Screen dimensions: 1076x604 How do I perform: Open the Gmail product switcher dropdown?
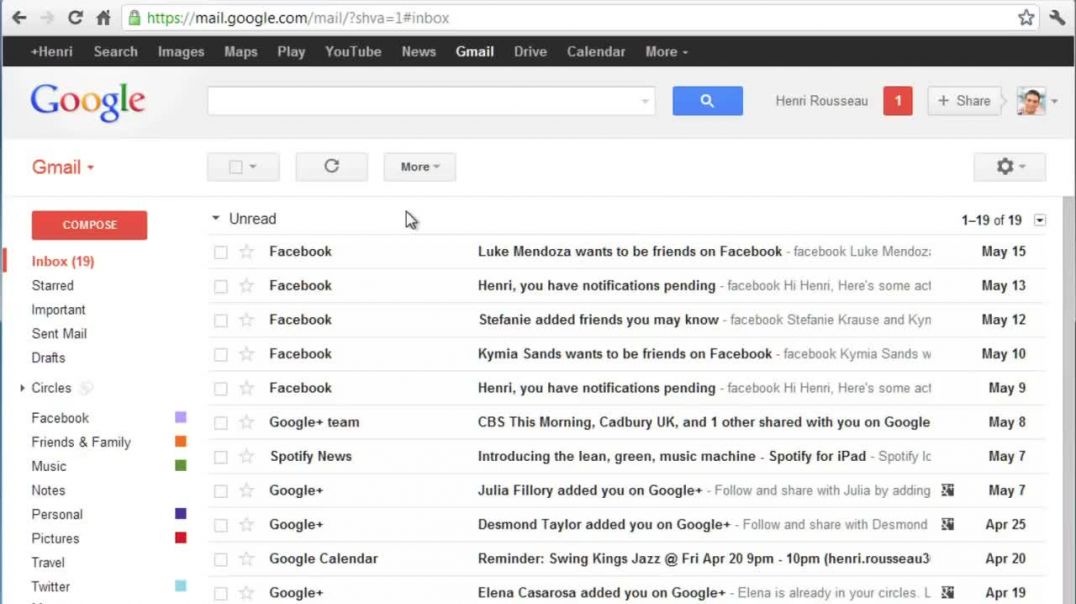pyautogui.click(x=62, y=167)
